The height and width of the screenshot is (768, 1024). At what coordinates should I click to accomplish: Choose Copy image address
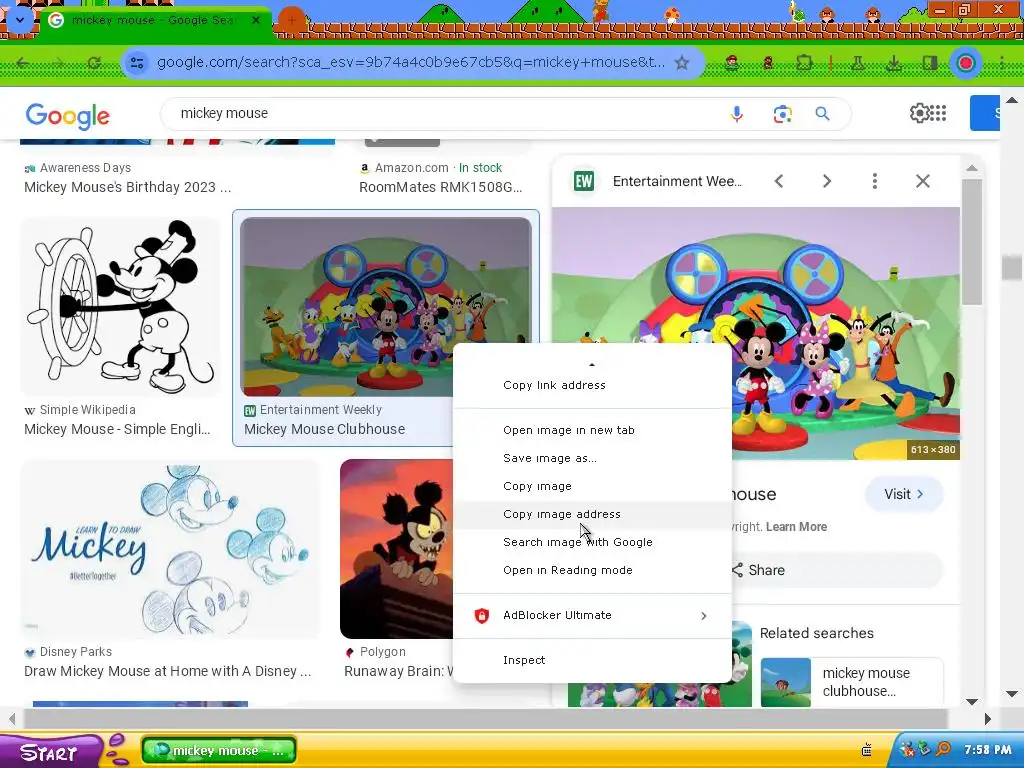pos(592,515)
